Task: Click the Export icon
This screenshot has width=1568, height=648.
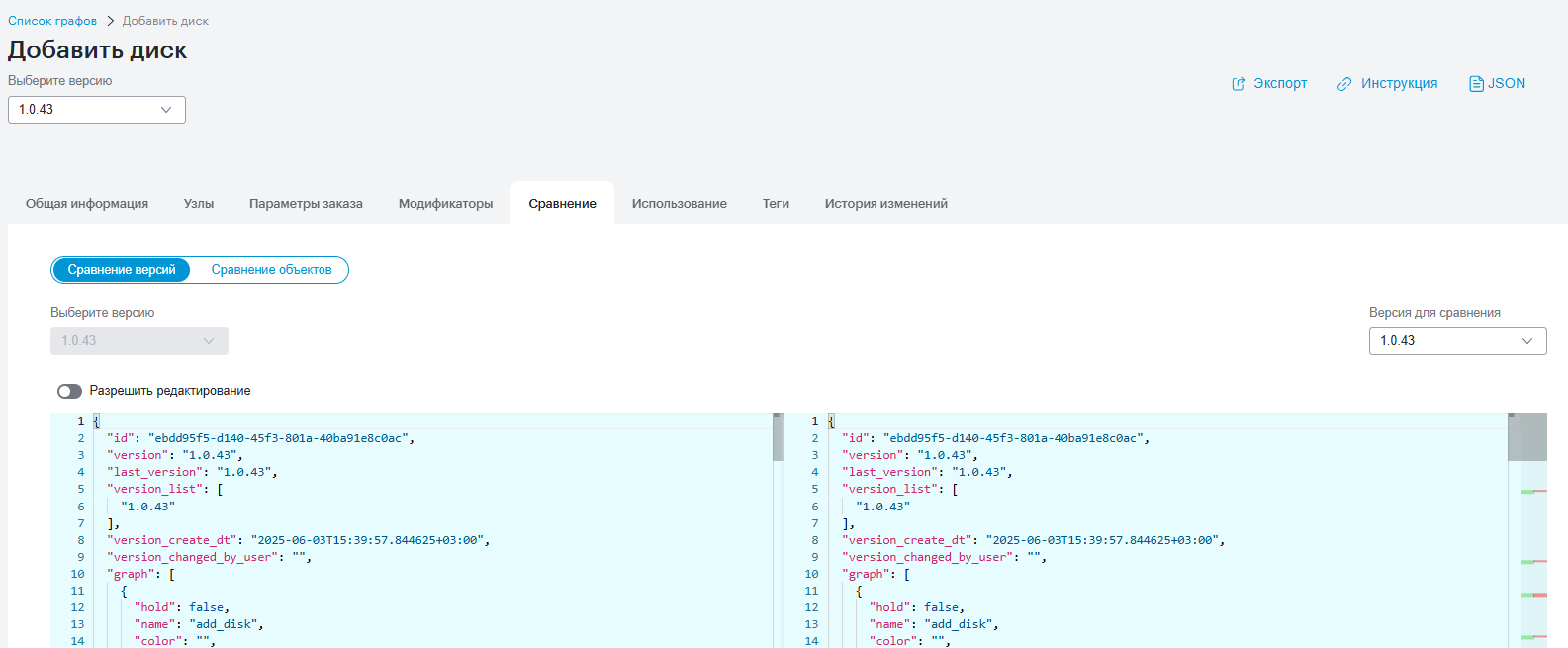Action: [1238, 84]
